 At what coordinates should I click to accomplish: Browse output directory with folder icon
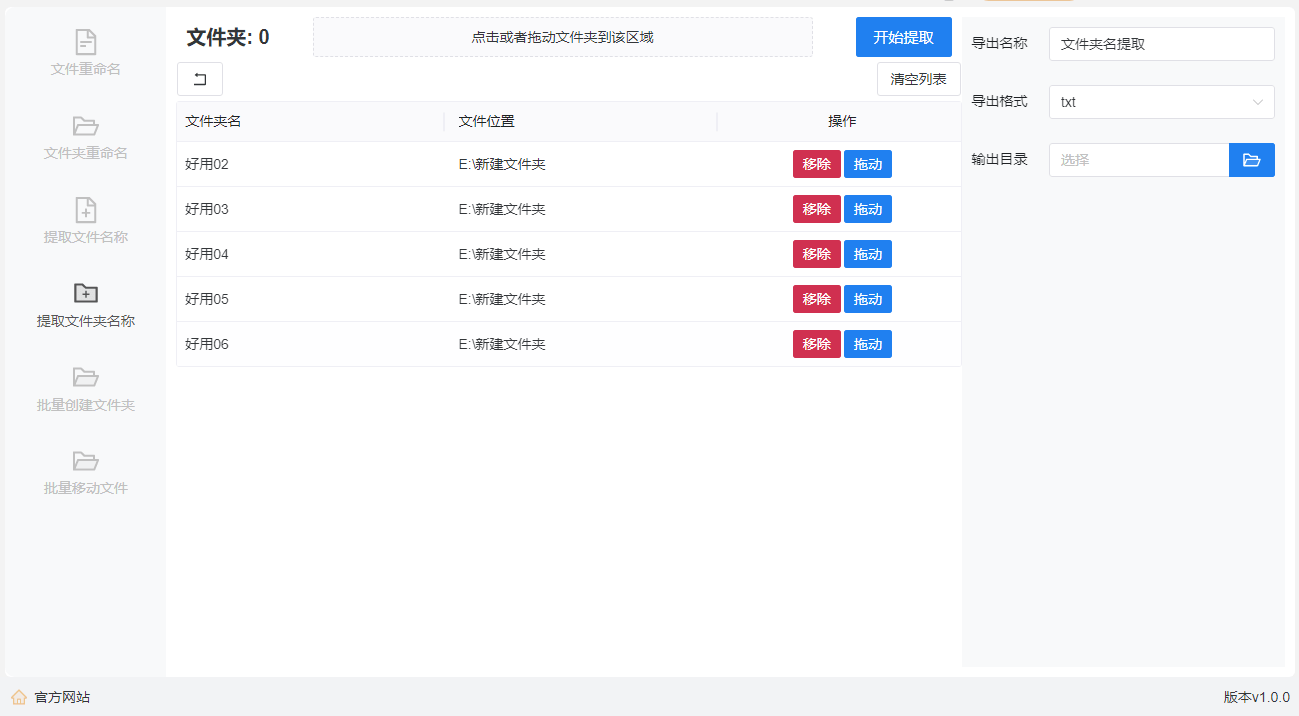(x=1251, y=160)
